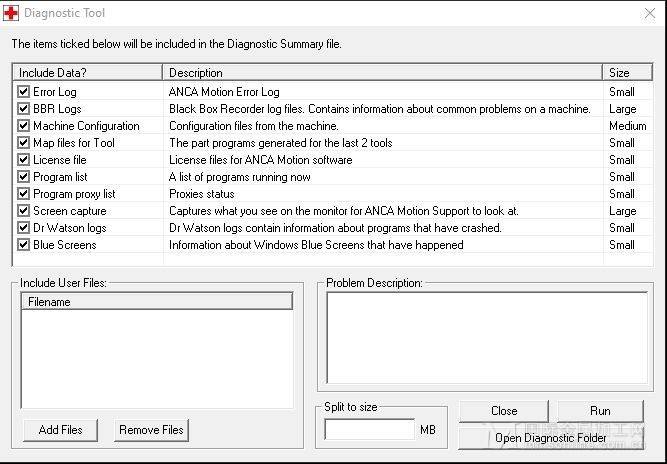
Task: Click the 'Screen capture' row label
Action: (70, 211)
